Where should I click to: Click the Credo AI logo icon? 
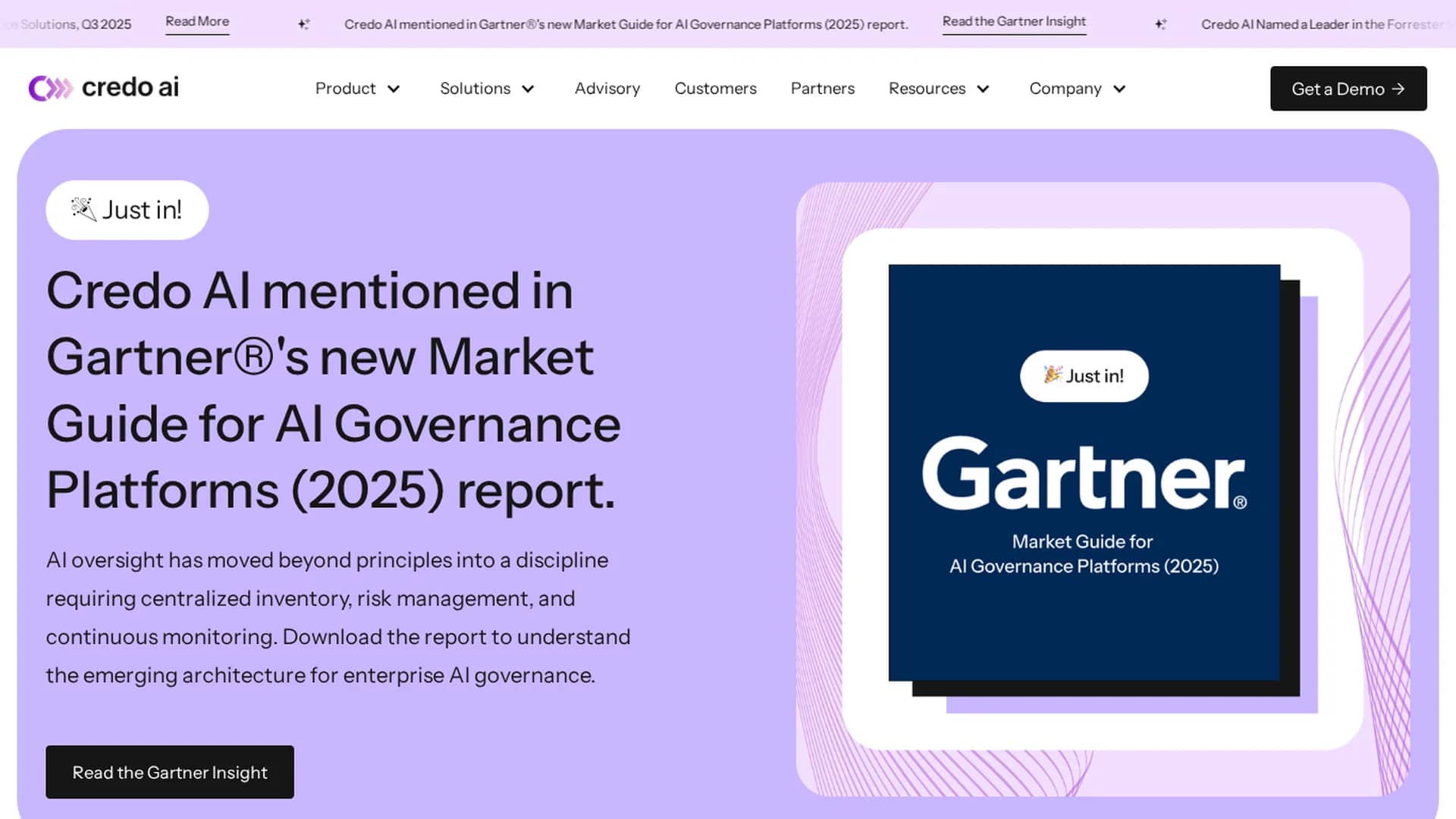click(50, 88)
